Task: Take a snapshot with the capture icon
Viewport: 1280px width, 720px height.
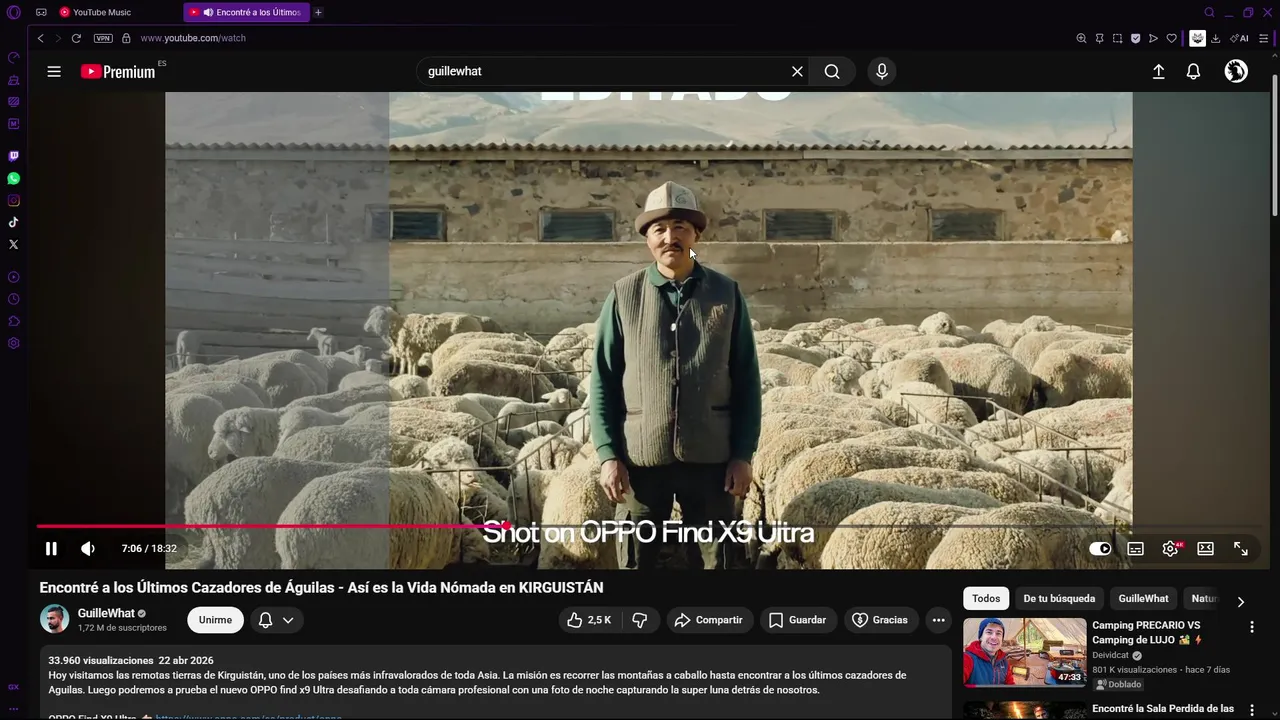Action: (x=1117, y=38)
